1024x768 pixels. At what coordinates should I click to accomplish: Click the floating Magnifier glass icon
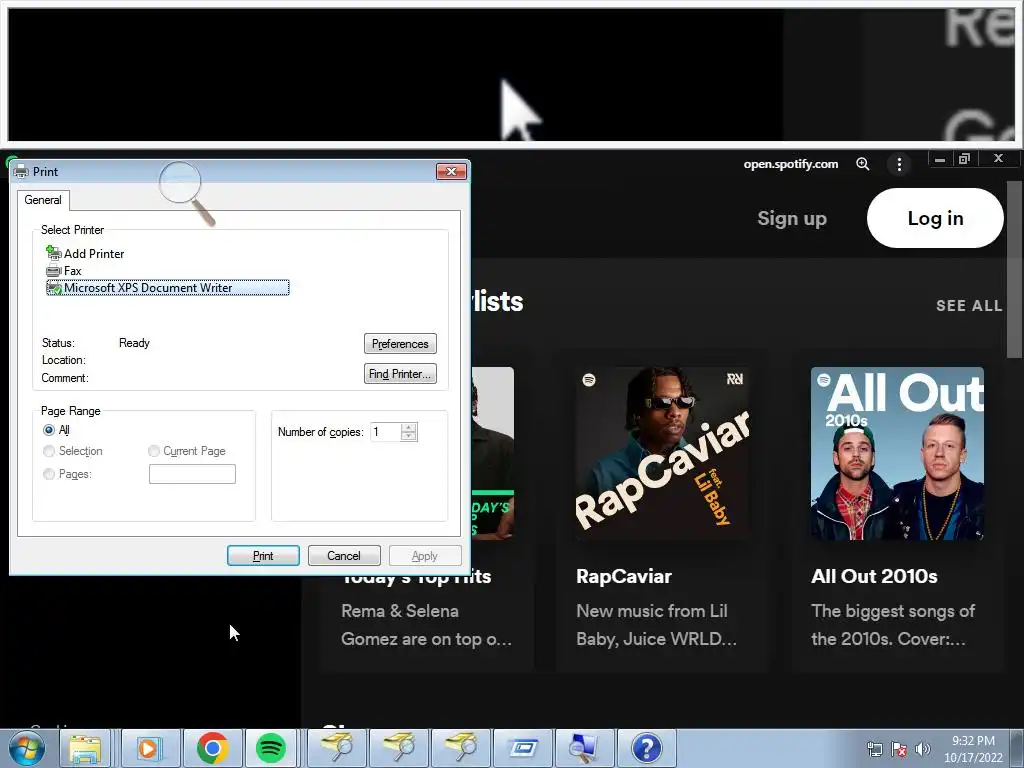[x=187, y=194]
